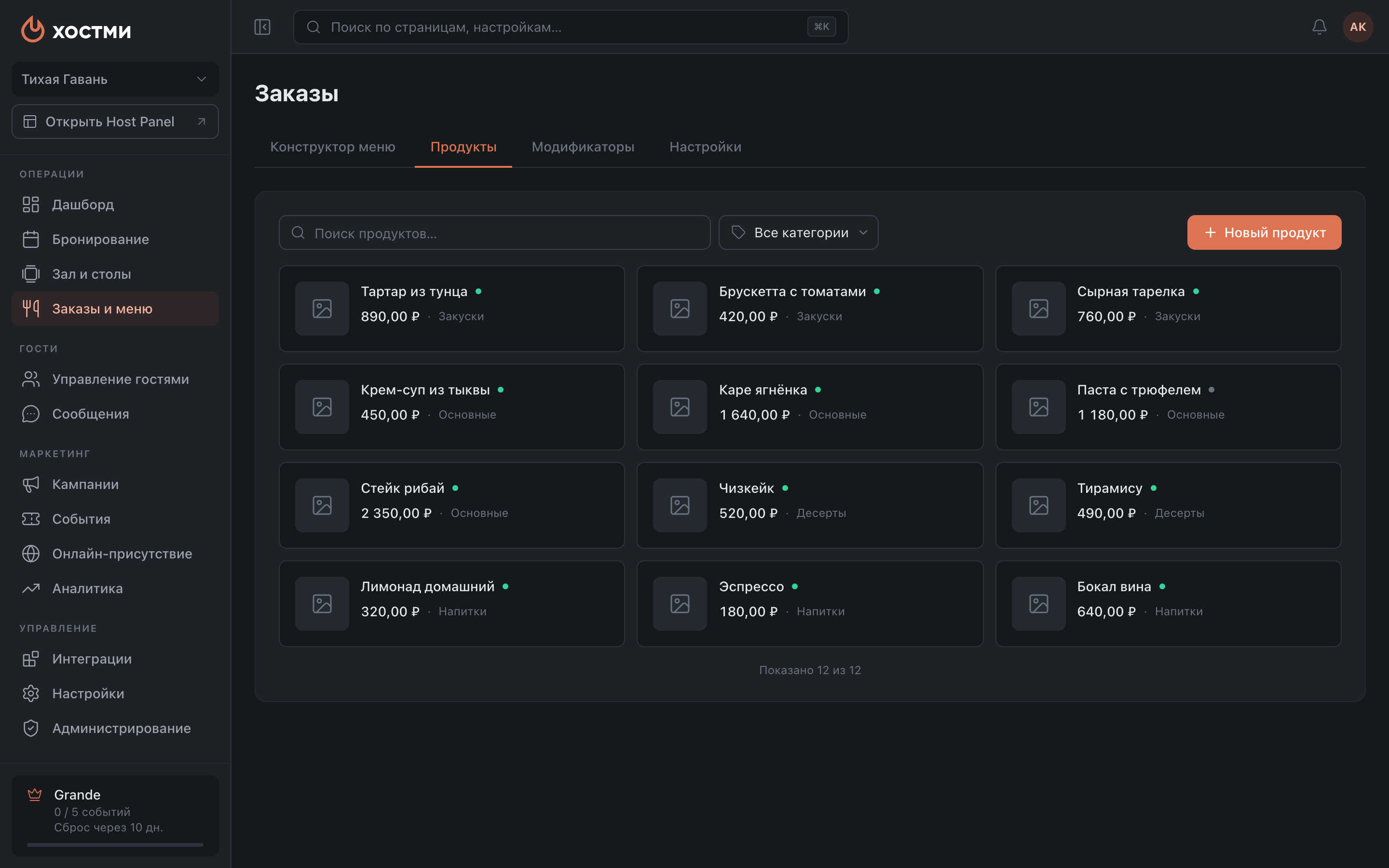Open the Сырная тарелка product
The image size is (1389, 868).
[x=1168, y=309]
